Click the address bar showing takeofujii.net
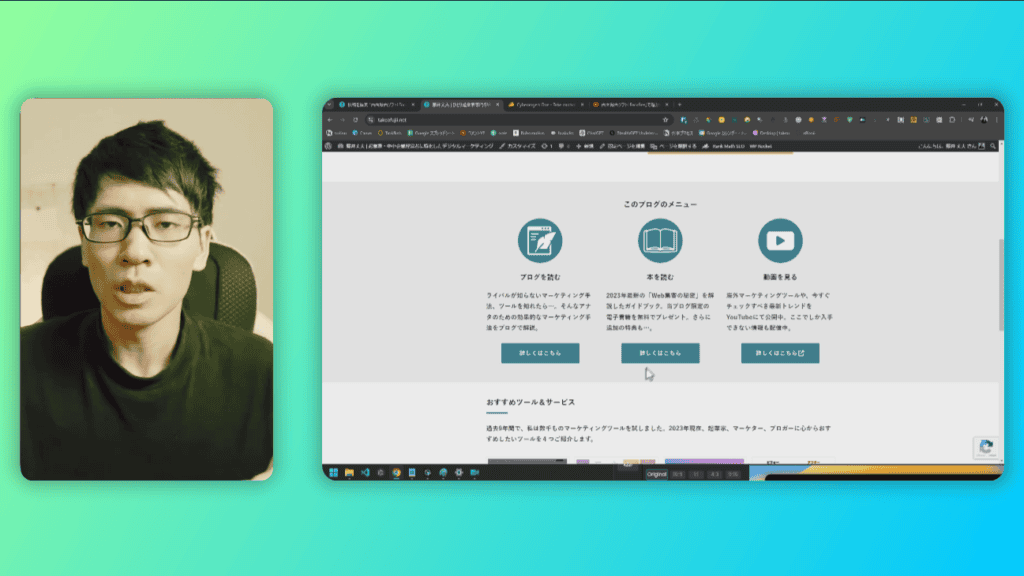This screenshot has height=576, width=1024. 519,120
